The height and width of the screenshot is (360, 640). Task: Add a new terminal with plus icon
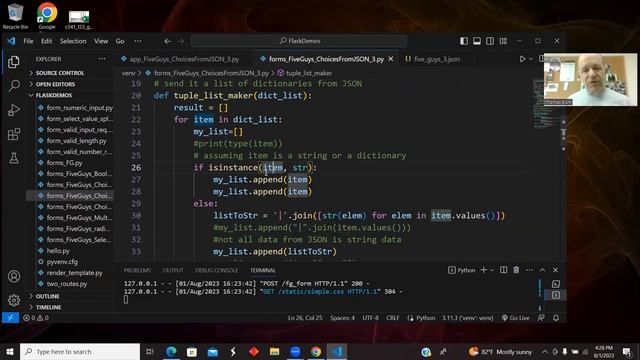click(x=484, y=270)
